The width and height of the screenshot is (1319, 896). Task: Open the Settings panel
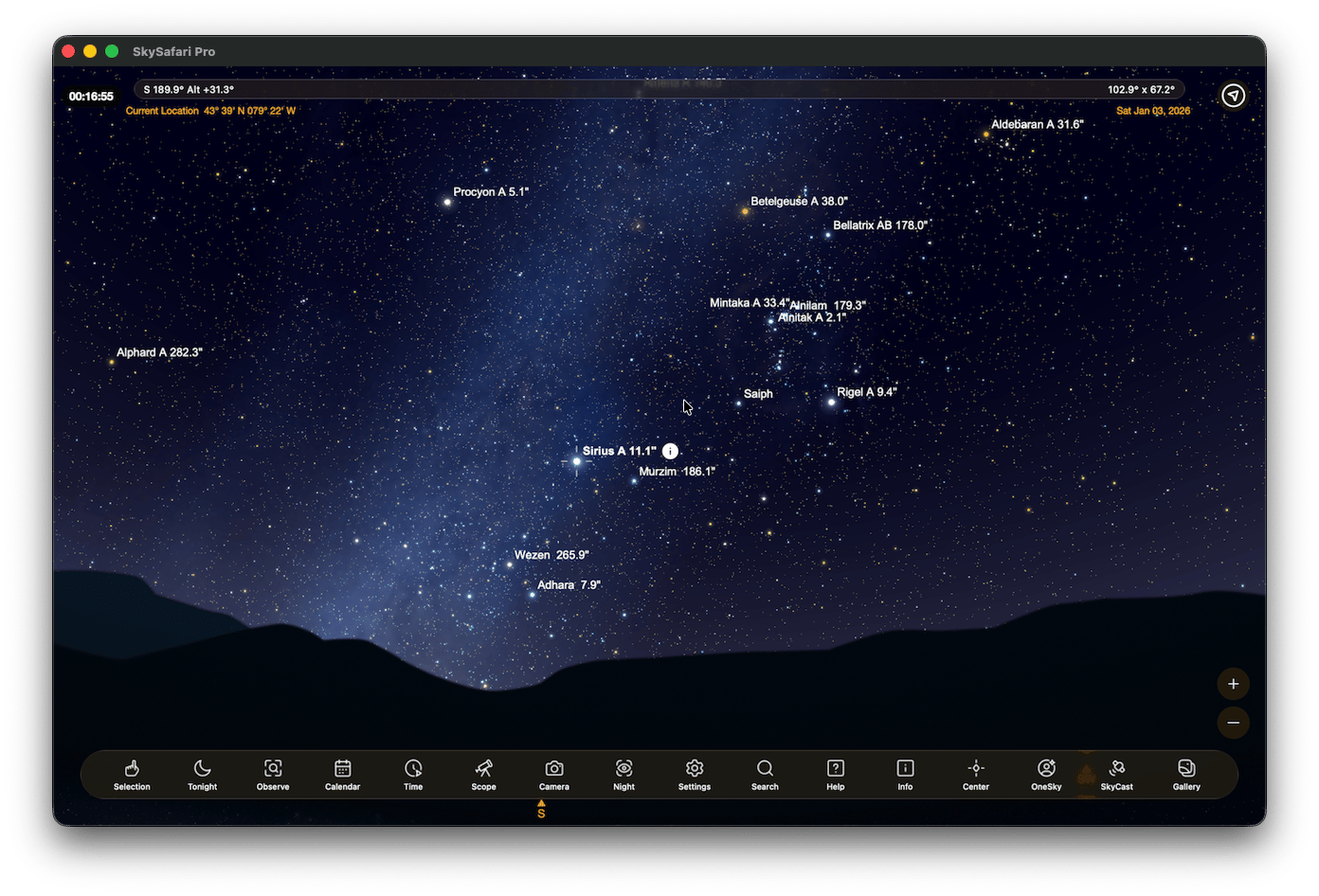[695, 774]
